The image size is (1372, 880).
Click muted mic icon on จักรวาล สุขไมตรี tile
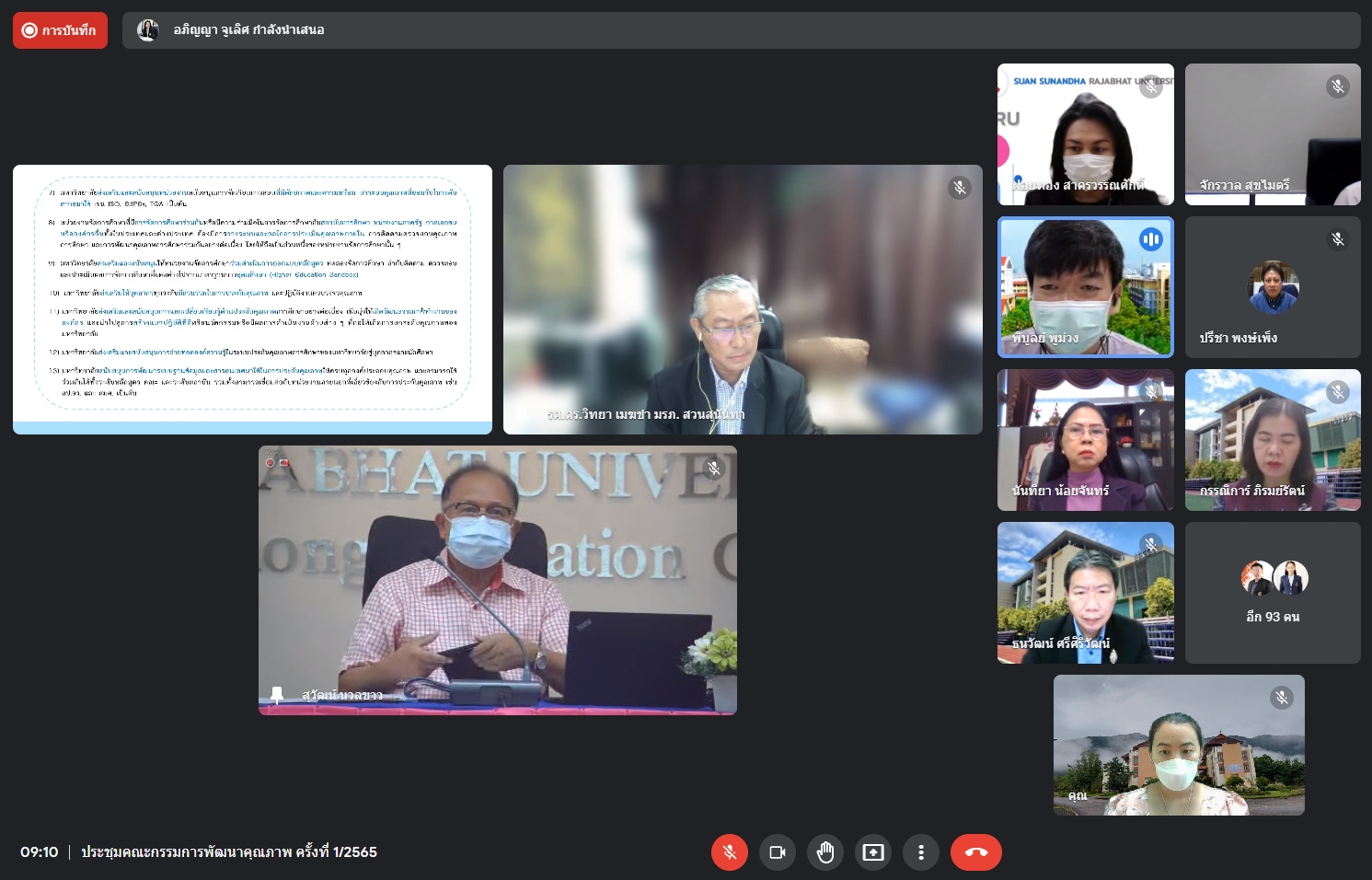[x=1337, y=87]
